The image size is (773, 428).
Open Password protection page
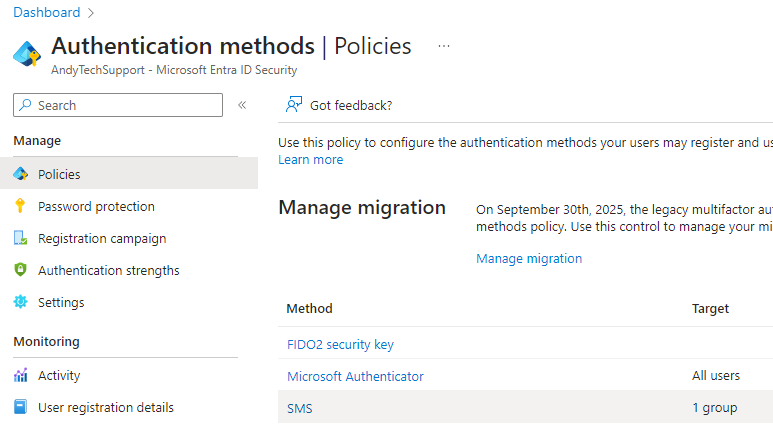[96, 206]
